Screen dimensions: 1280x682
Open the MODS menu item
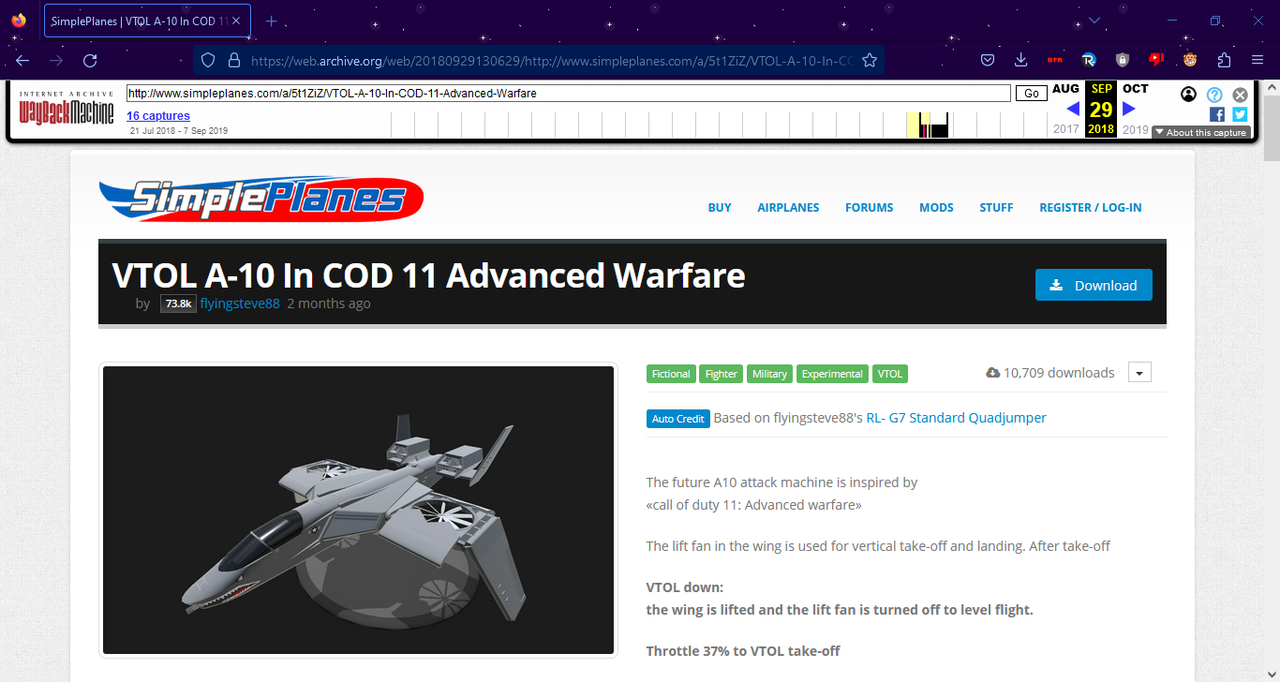936,208
